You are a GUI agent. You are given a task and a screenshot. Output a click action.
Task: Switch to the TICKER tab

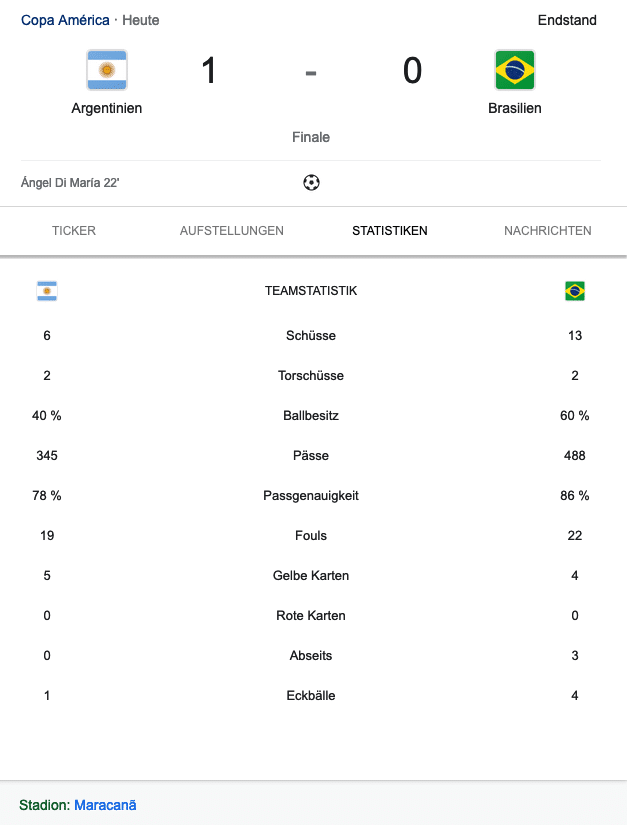(74, 230)
